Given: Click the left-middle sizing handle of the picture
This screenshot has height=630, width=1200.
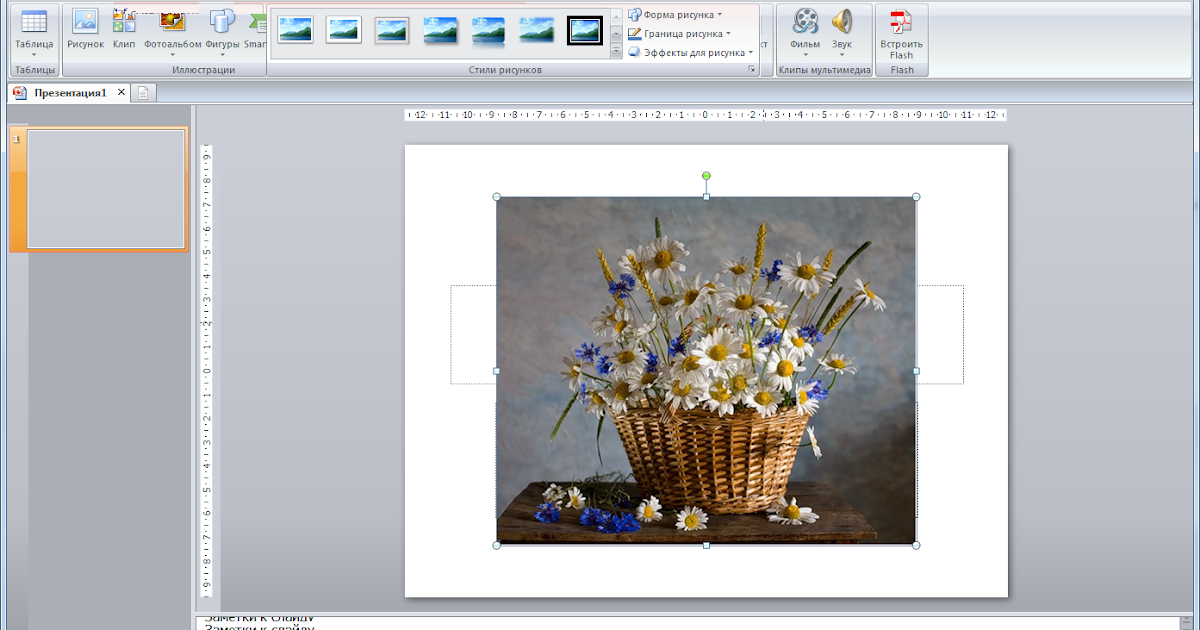Looking at the screenshot, I should point(497,371).
